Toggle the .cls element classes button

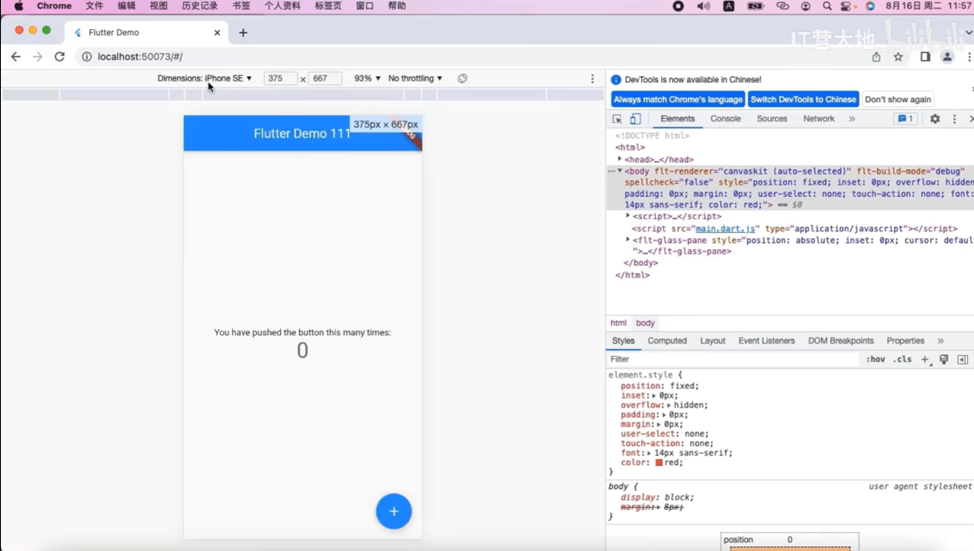[x=902, y=359]
